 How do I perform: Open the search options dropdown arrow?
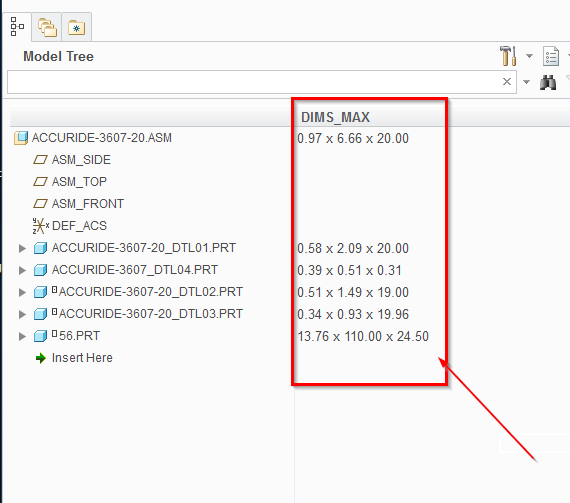526,82
